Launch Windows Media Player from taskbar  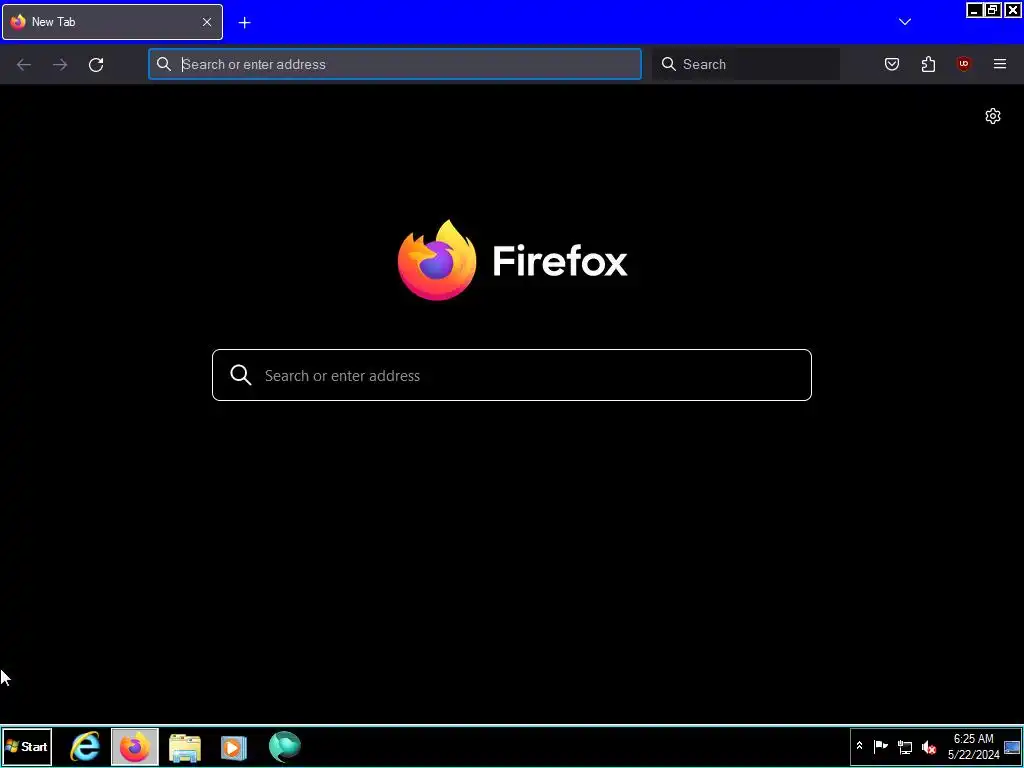pyautogui.click(x=234, y=746)
